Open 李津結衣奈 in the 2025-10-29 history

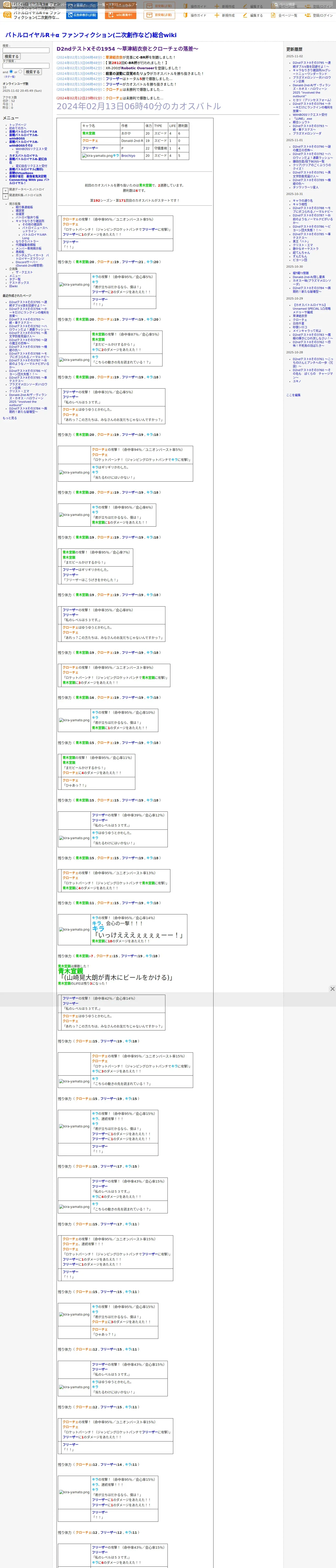300,316
